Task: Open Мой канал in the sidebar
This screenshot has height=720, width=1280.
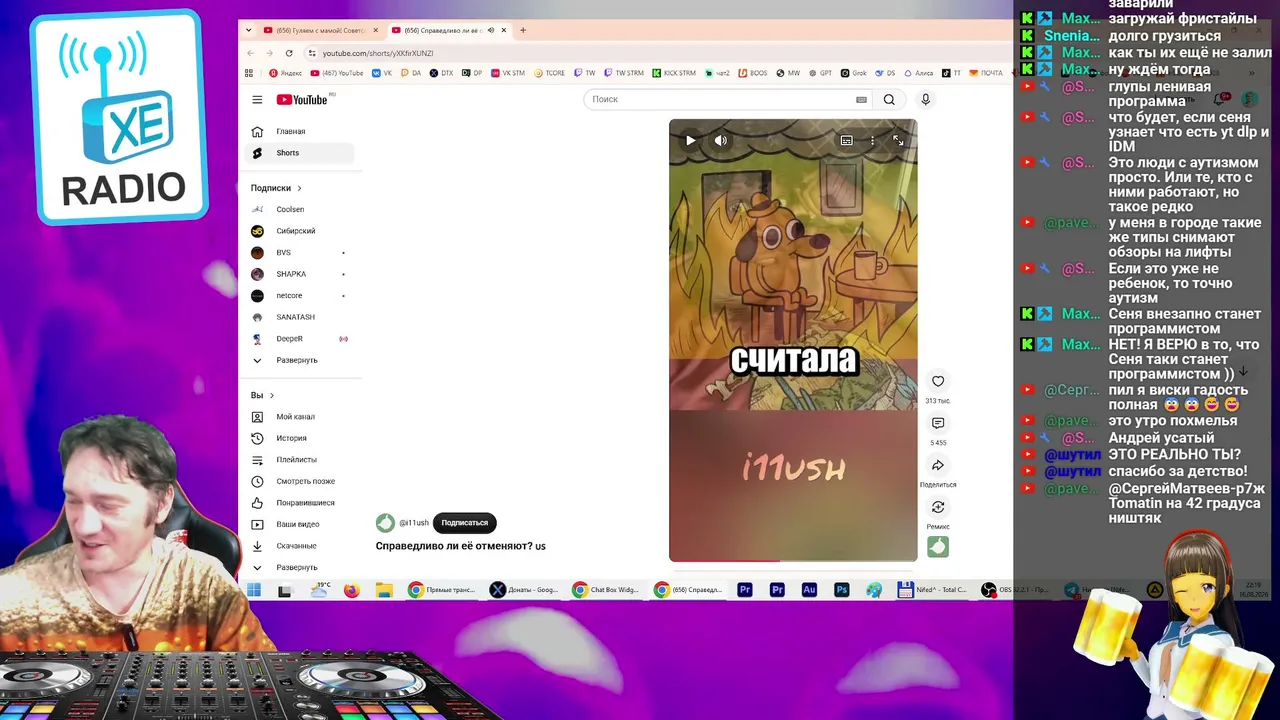Action: (300, 417)
